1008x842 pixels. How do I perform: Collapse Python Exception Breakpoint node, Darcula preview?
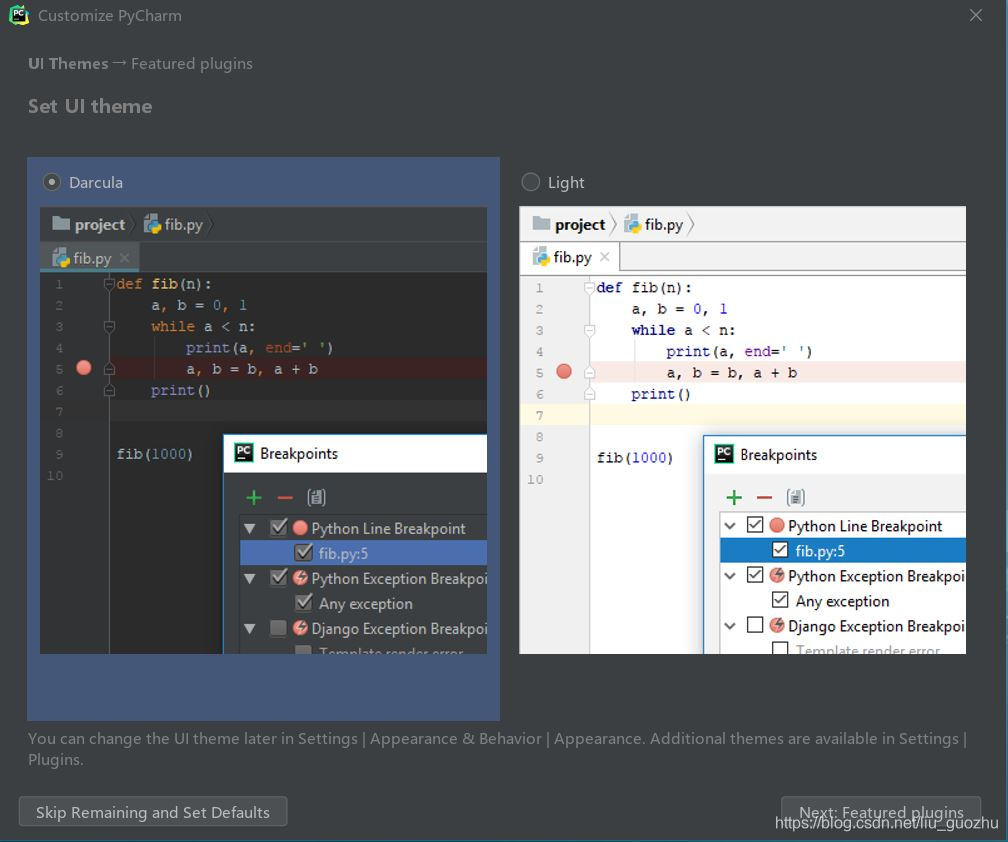point(250,578)
